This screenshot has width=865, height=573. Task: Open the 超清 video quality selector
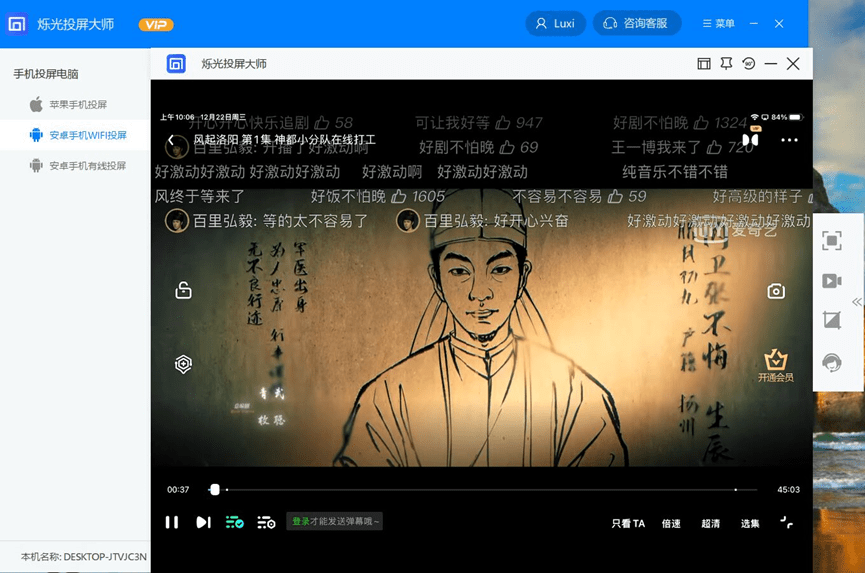[711, 523]
